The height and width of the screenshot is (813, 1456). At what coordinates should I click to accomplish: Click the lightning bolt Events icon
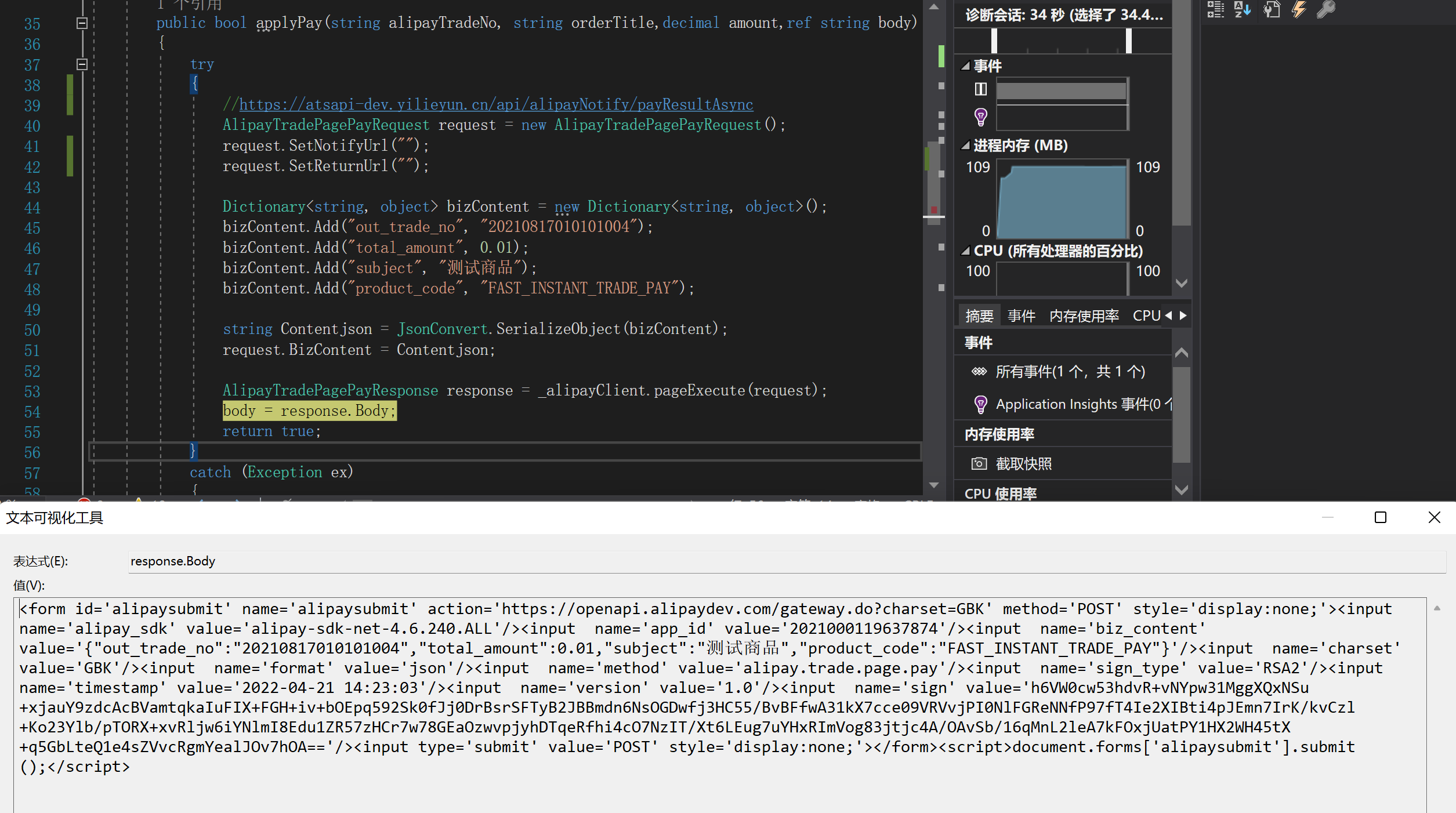pyautogui.click(x=1299, y=9)
